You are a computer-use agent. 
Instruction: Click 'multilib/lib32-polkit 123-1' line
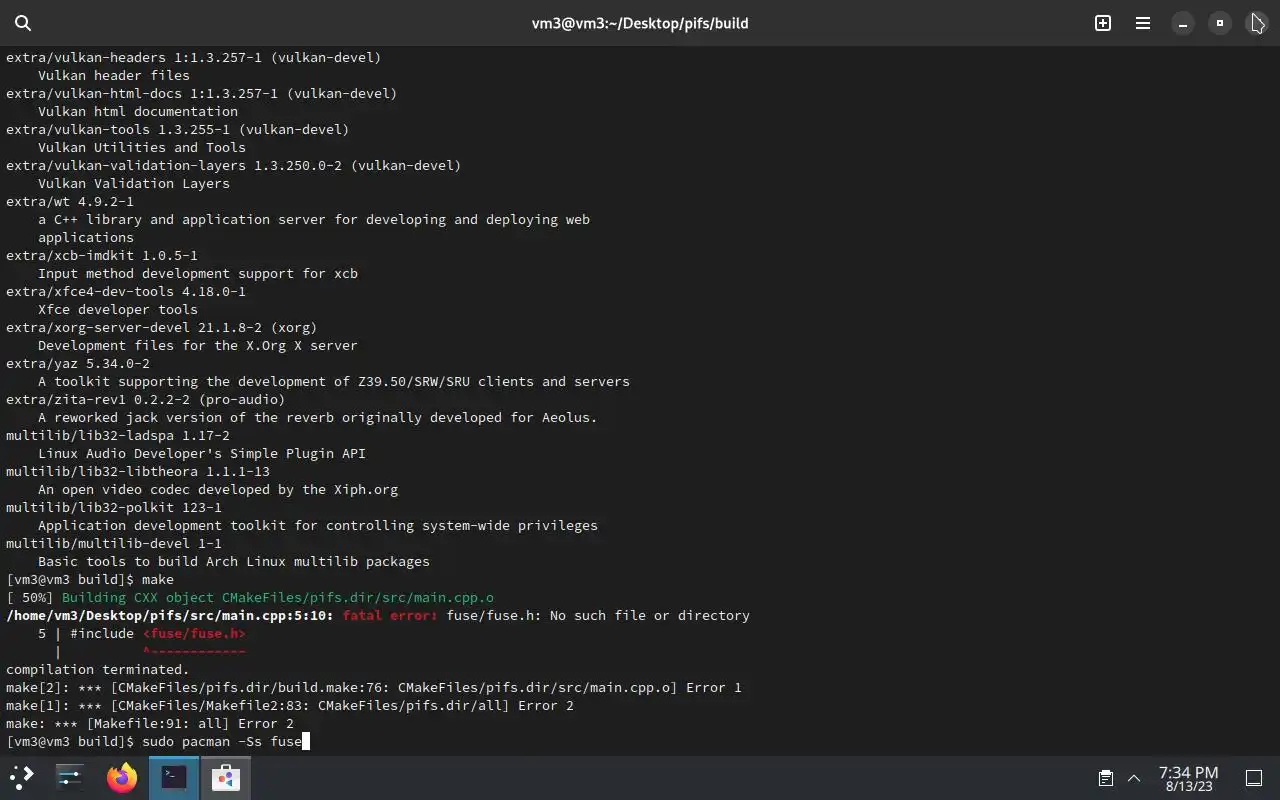114,507
